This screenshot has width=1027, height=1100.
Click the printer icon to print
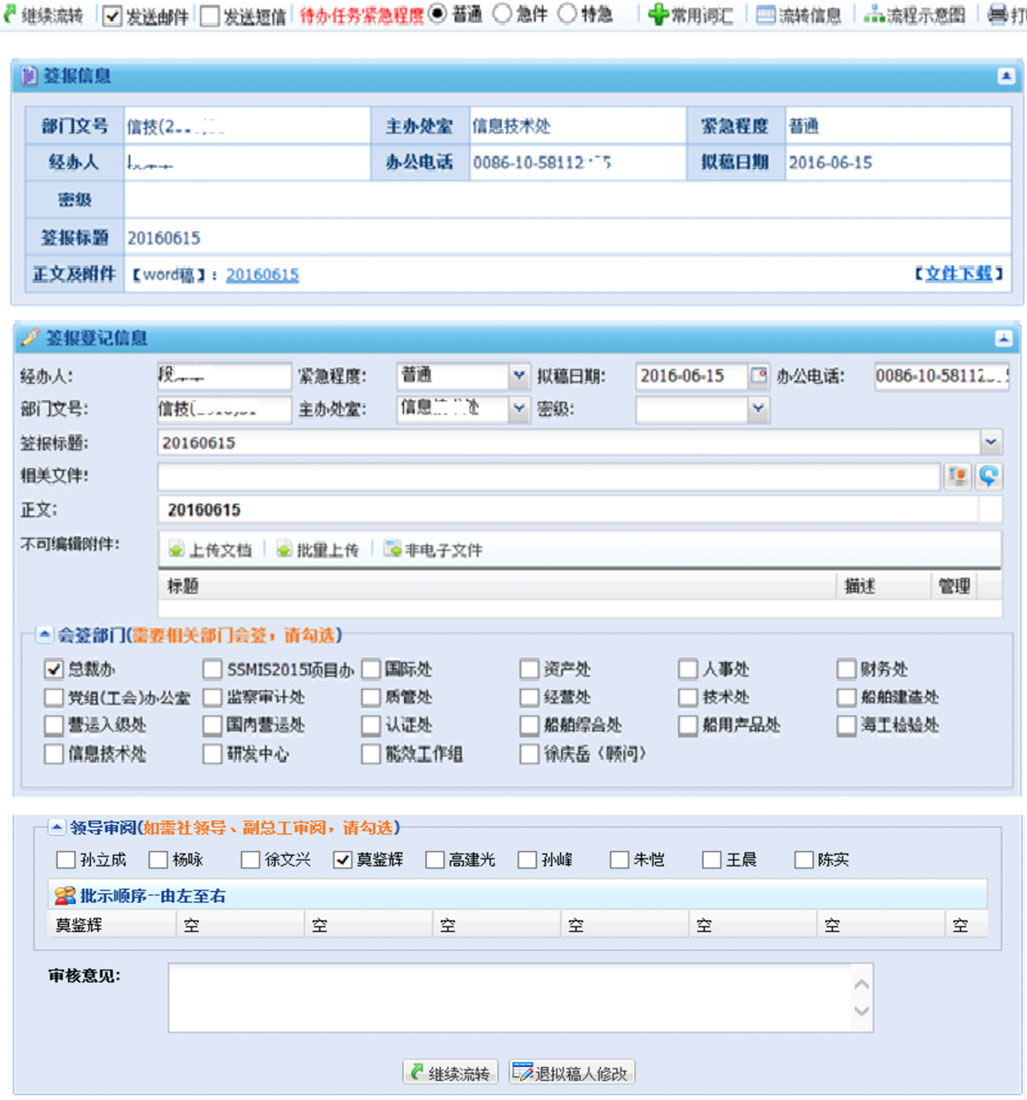pyautogui.click(x=1000, y=15)
